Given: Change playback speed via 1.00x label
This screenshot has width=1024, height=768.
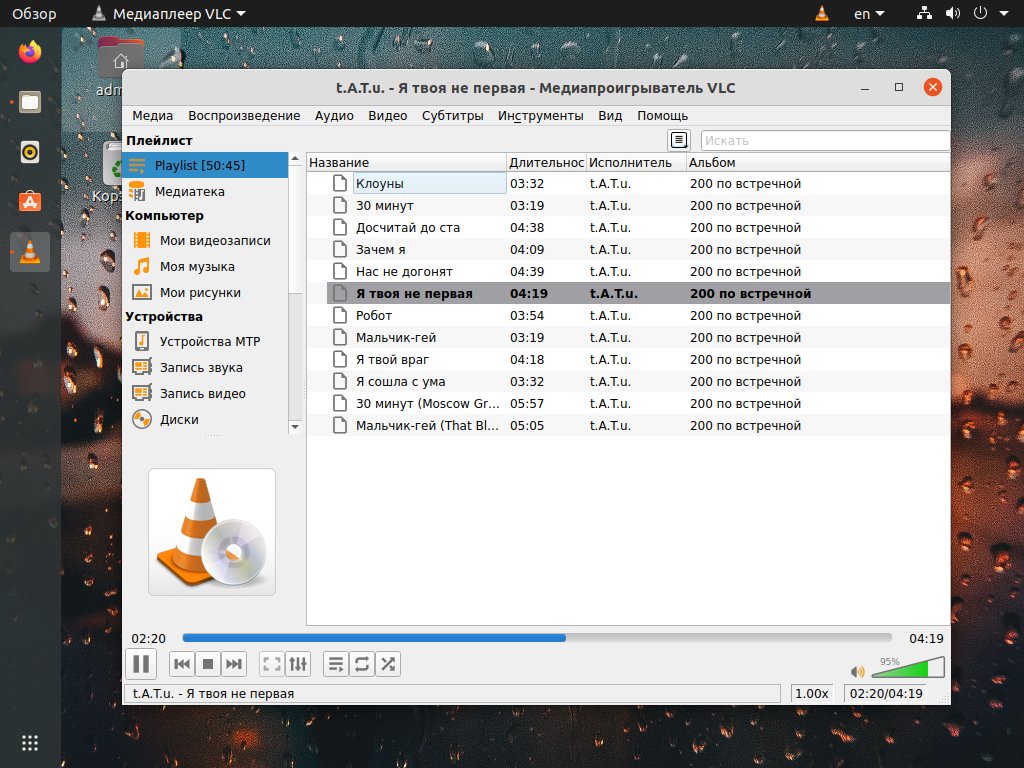Looking at the screenshot, I should point(811,694).
